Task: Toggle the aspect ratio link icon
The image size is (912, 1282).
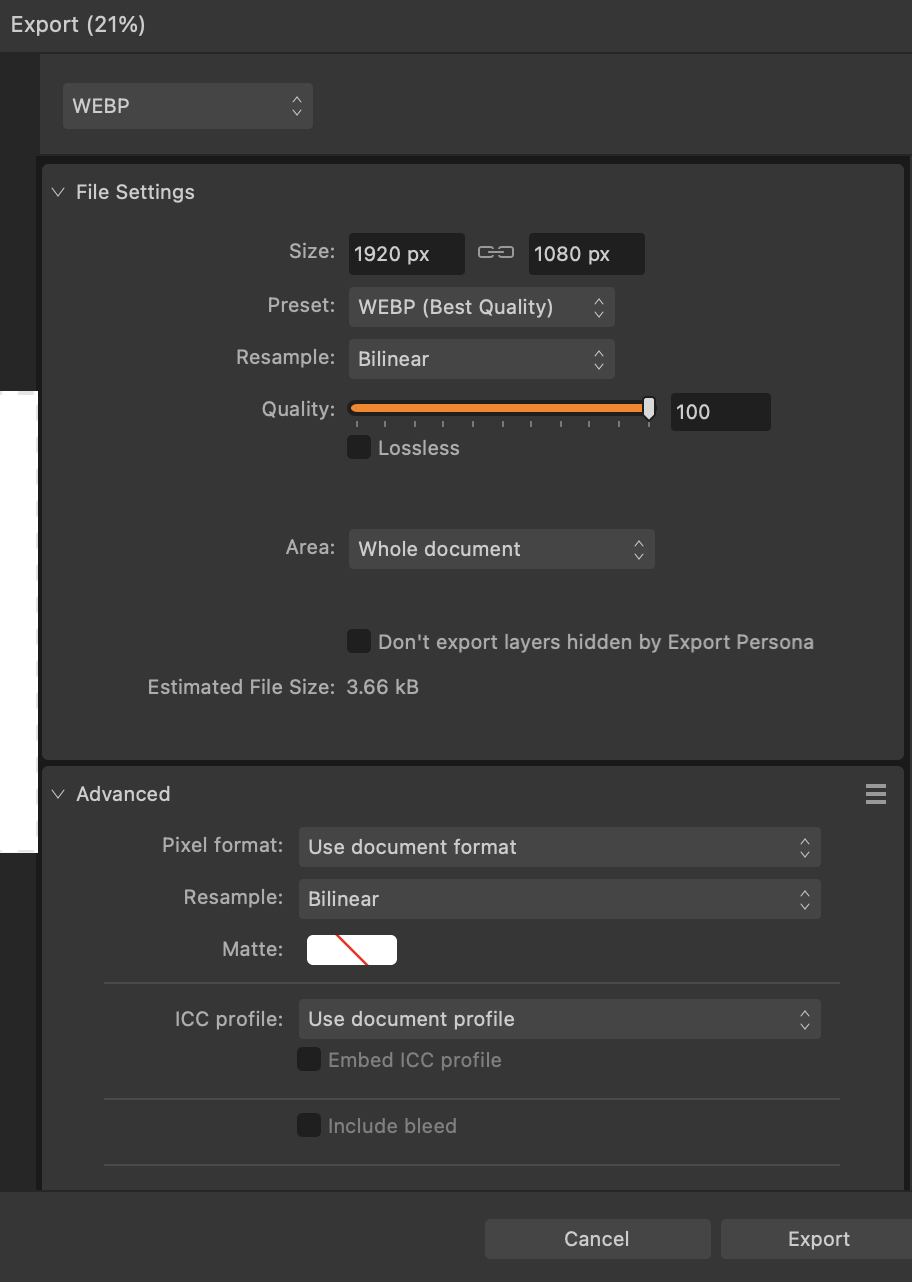Action: [496, 253]
